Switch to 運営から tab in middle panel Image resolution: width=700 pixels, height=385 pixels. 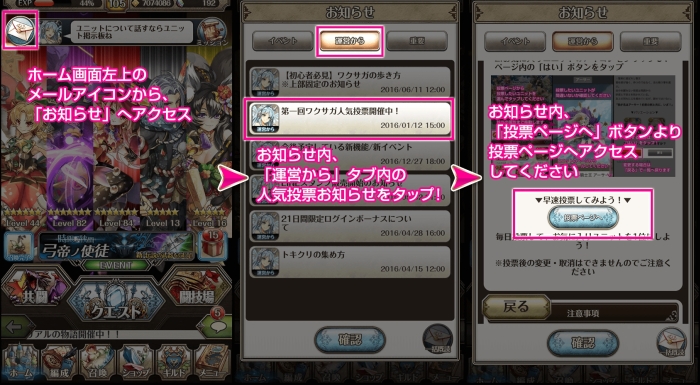[x=350, y=41]
